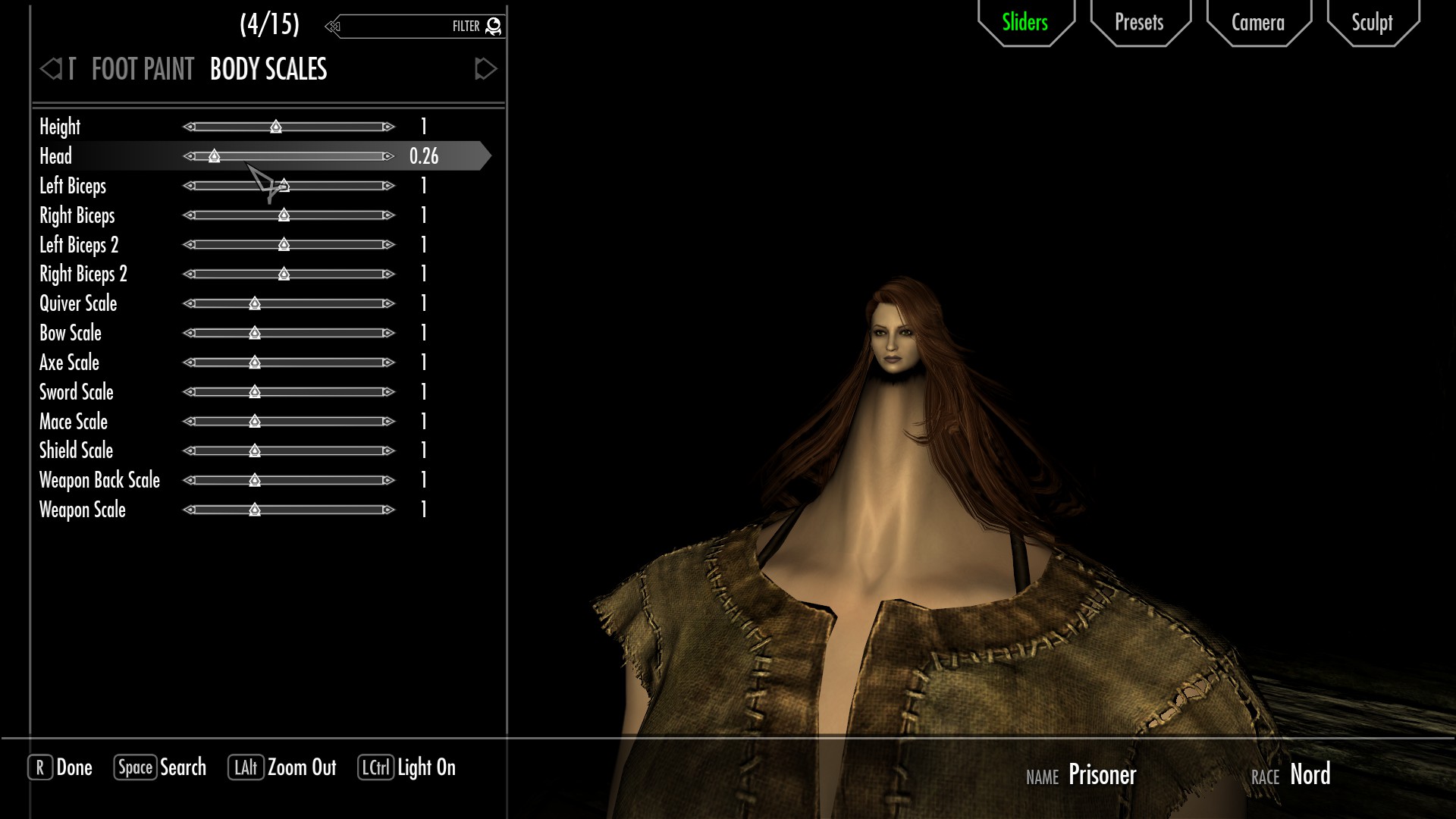Open the Presets tab
The height and width of the screenshot is (819, 1456).
pos(1139,23)
